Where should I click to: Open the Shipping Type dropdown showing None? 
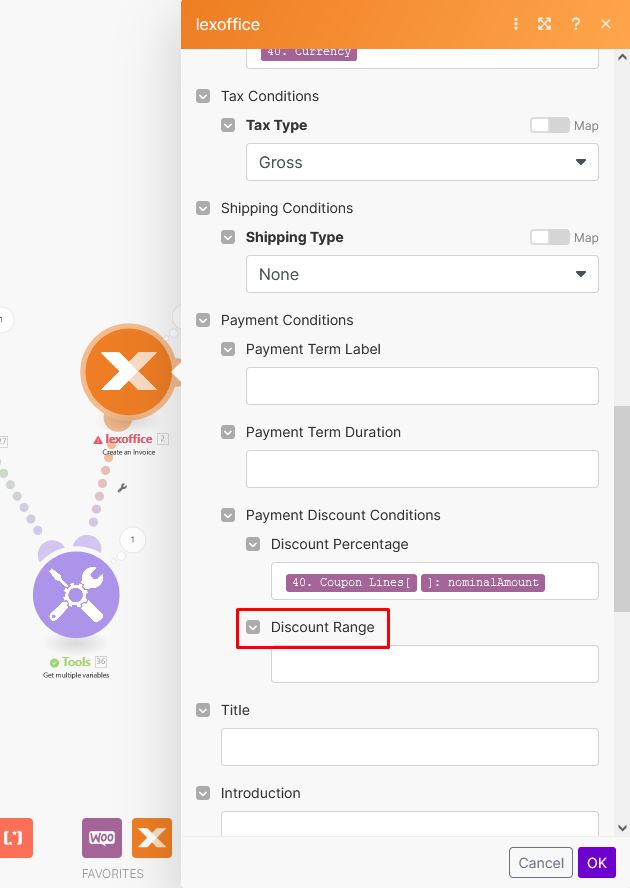pyautogui.click(x=422, y=274)
